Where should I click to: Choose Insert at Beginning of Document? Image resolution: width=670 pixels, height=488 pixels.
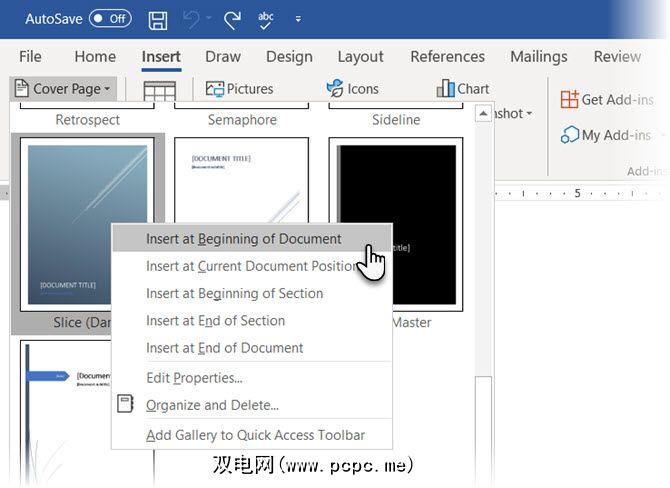(252, 239)
